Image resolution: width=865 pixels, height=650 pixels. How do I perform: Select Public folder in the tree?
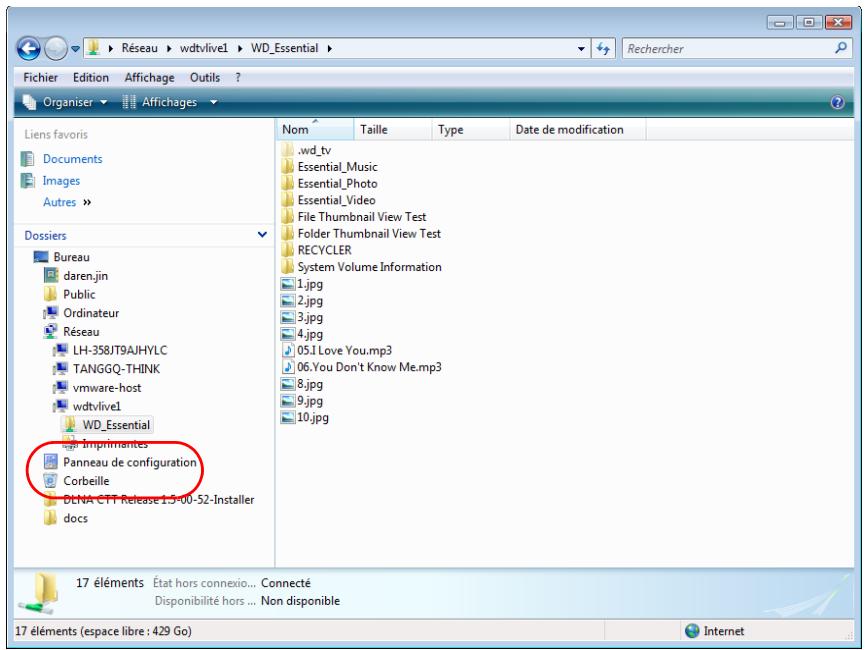[x=79, y=295]
